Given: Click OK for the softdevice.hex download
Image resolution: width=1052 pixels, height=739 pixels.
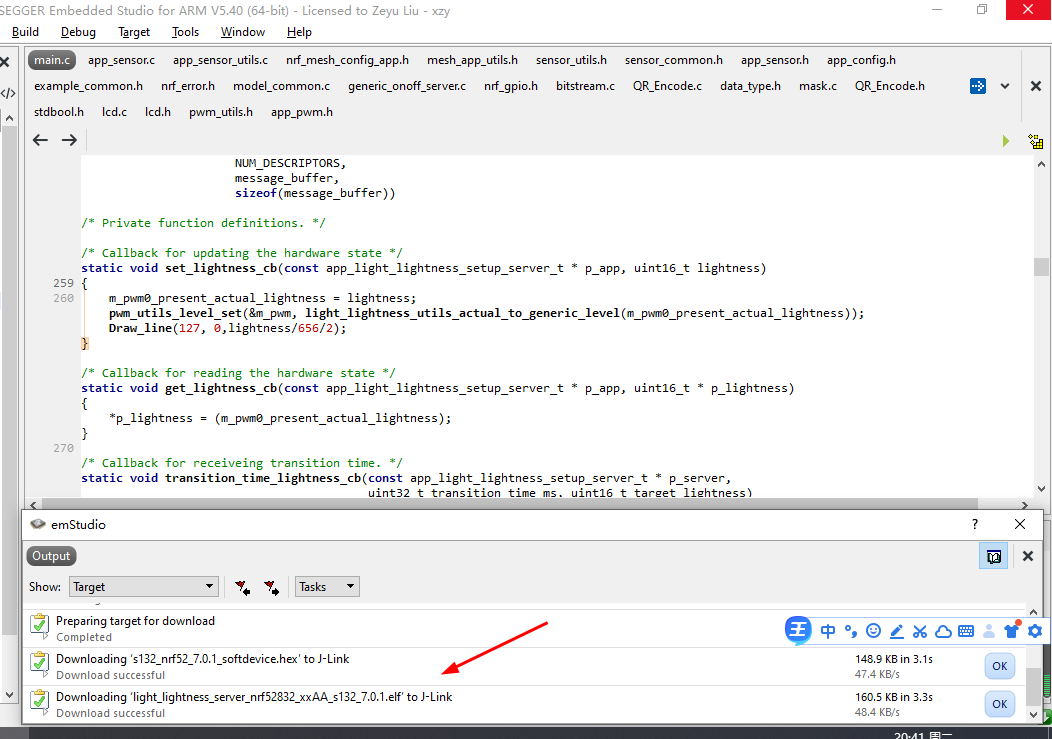Looking at the screenshot, I should pos(999,667).
